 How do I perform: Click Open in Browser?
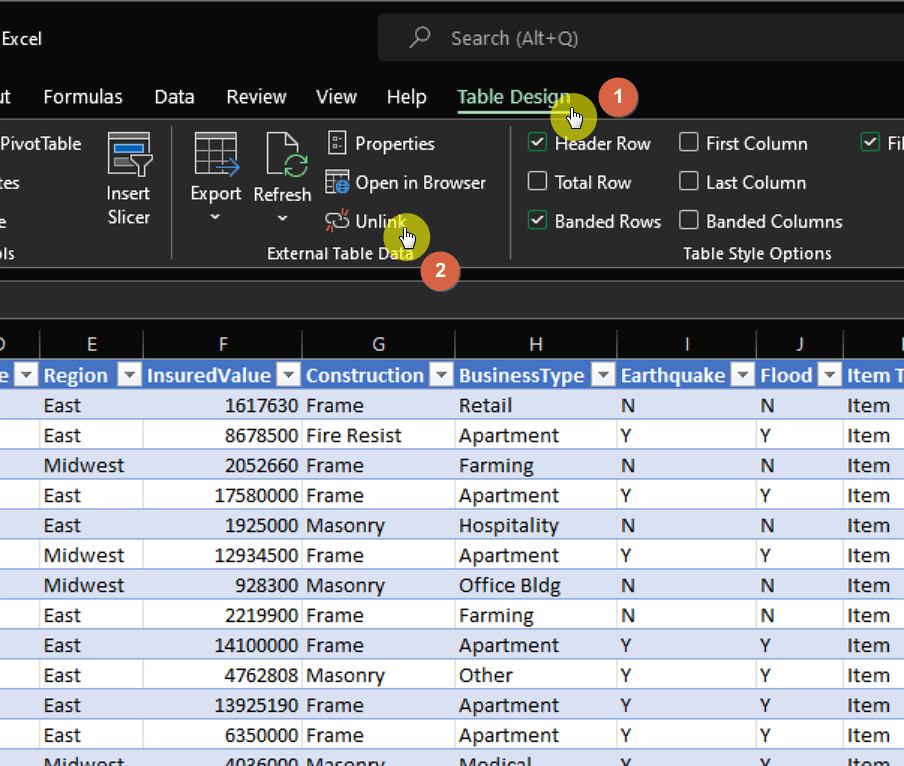(405, 183)
